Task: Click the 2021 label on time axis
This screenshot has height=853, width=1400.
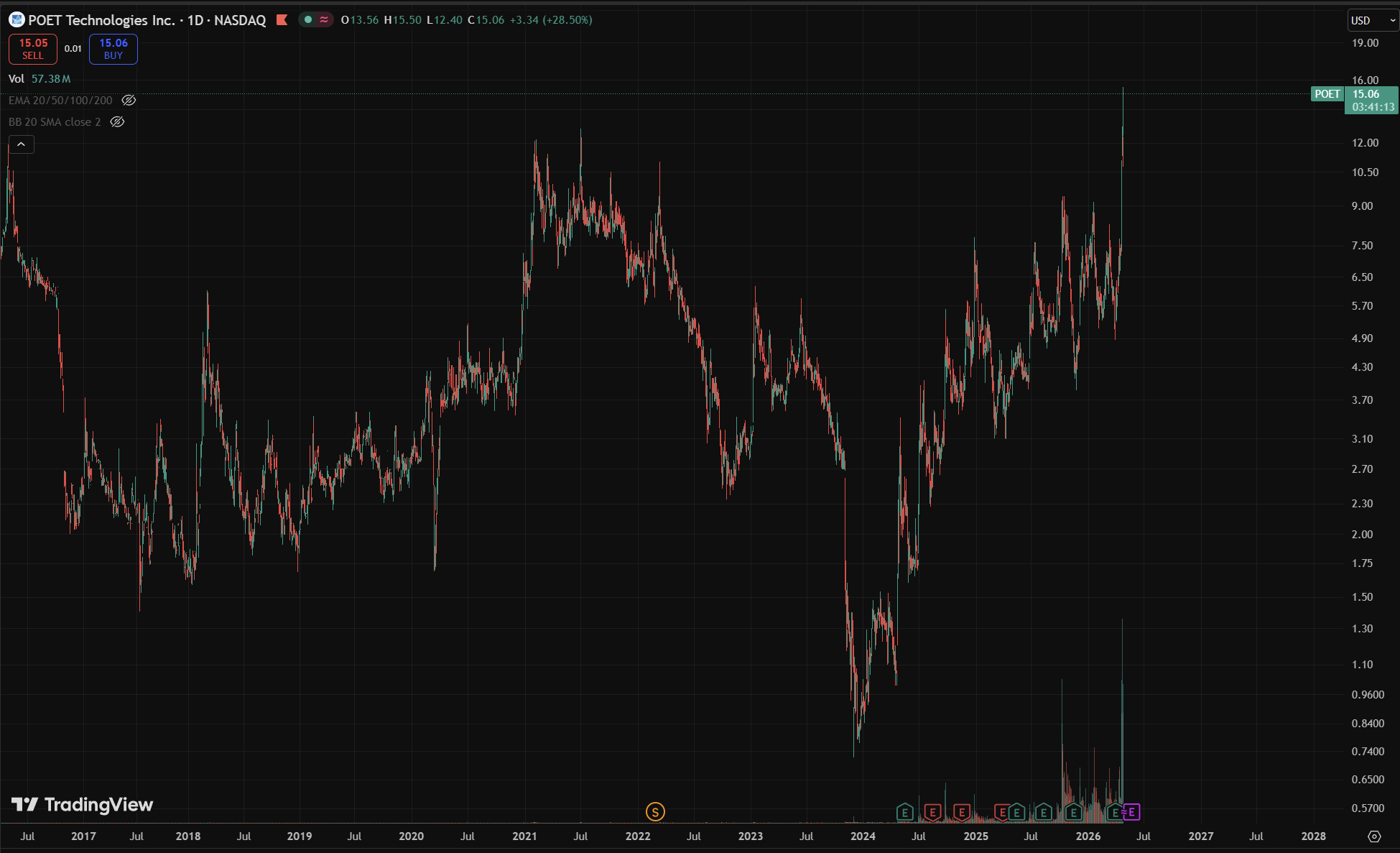Action: pos(524,836)
